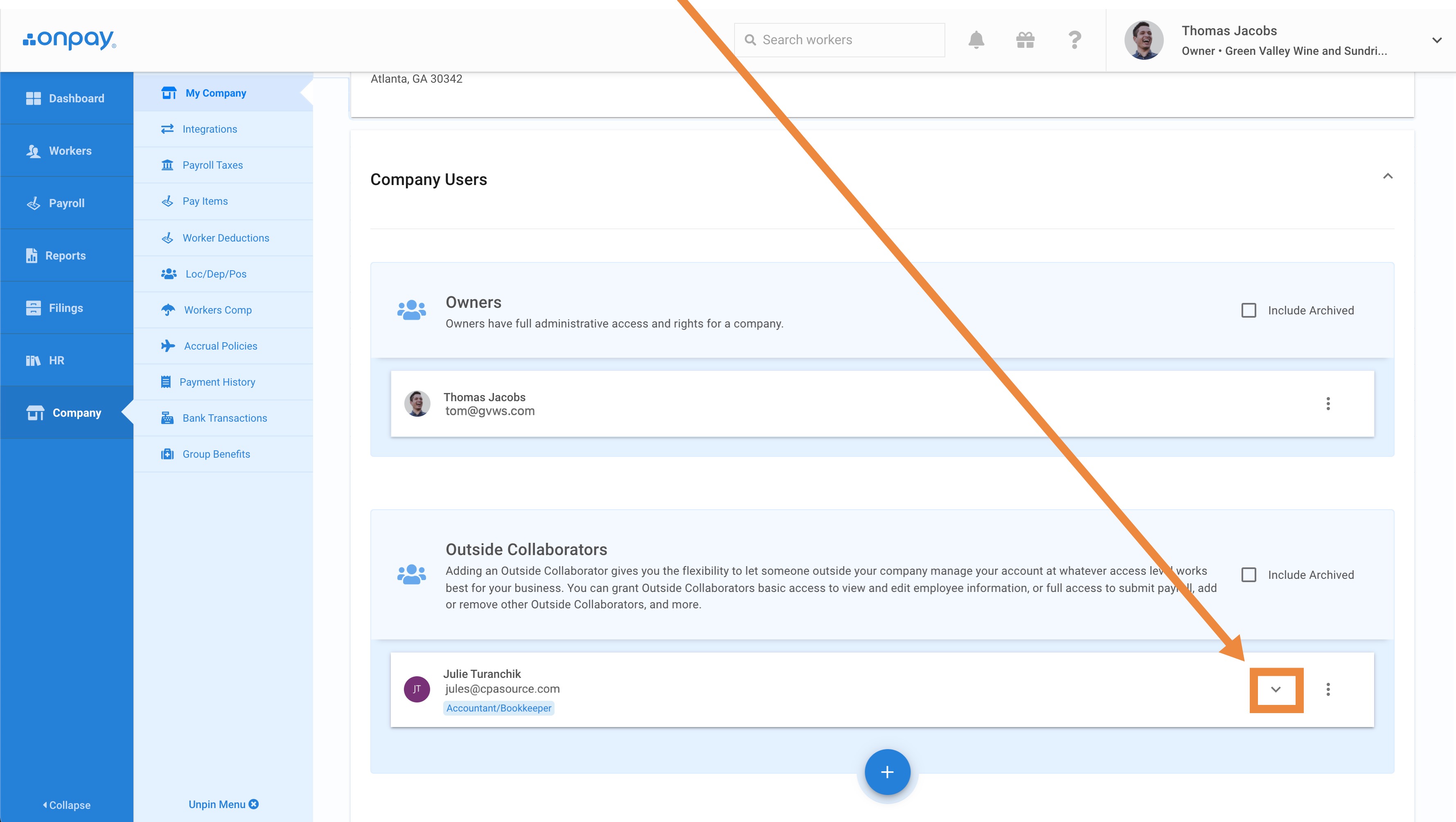The width and height of the screenshot is (1456, 822).
Task: Collapse the Company Users section
Action: (x=1388, y=176)
